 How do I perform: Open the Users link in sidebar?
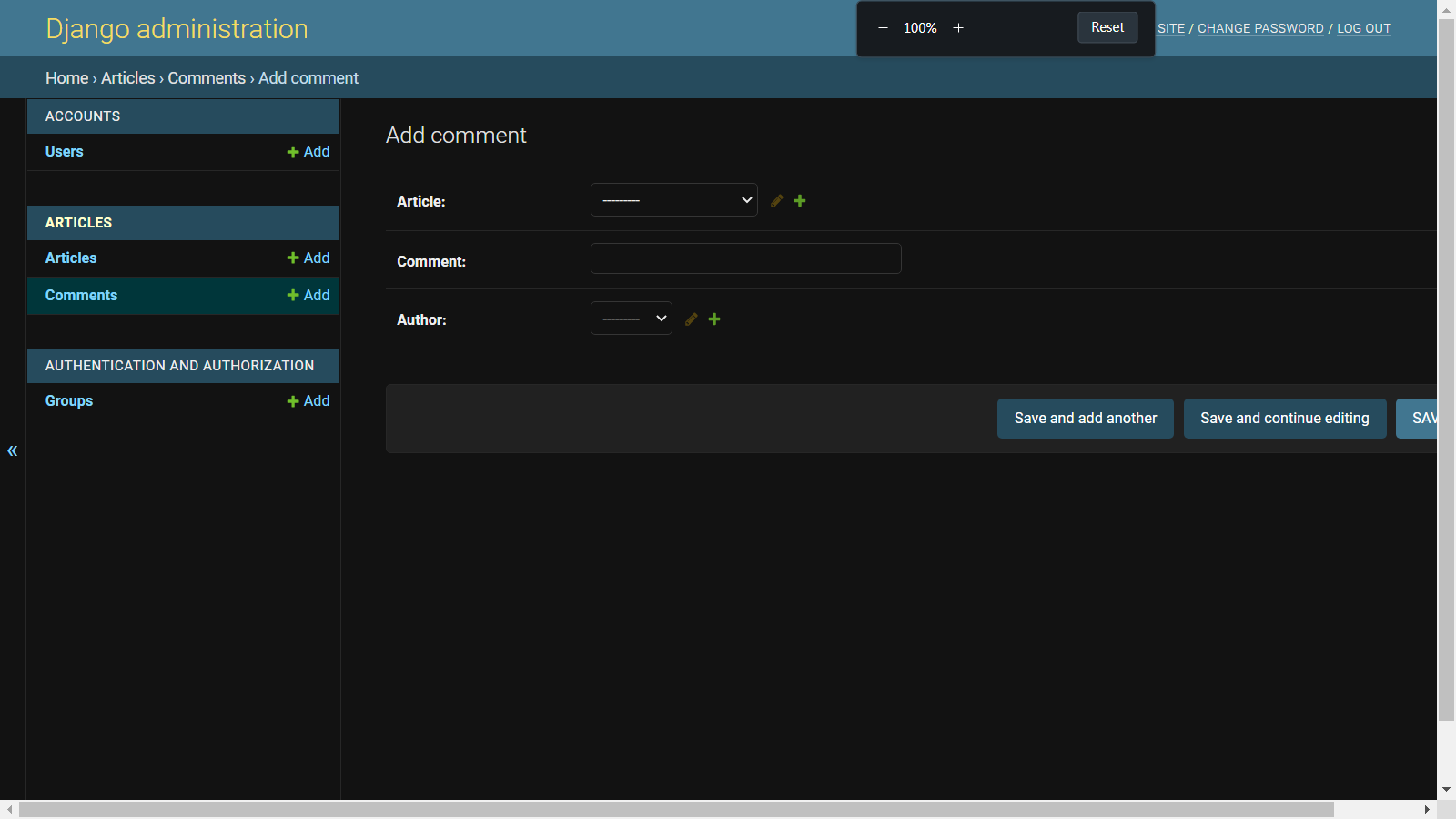click(65, 152)
